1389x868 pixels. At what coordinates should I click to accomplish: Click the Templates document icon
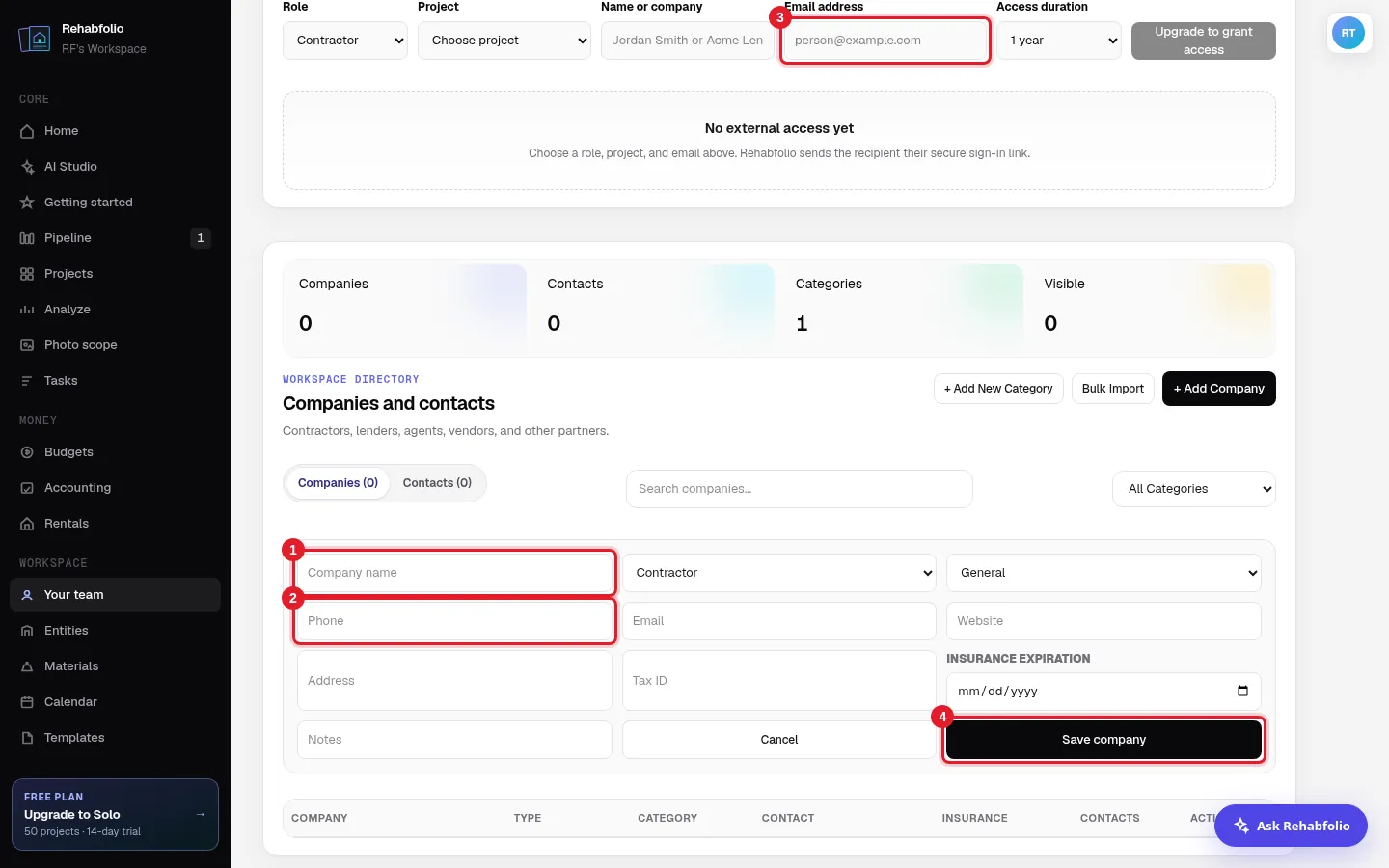click(x=27, y=738)
